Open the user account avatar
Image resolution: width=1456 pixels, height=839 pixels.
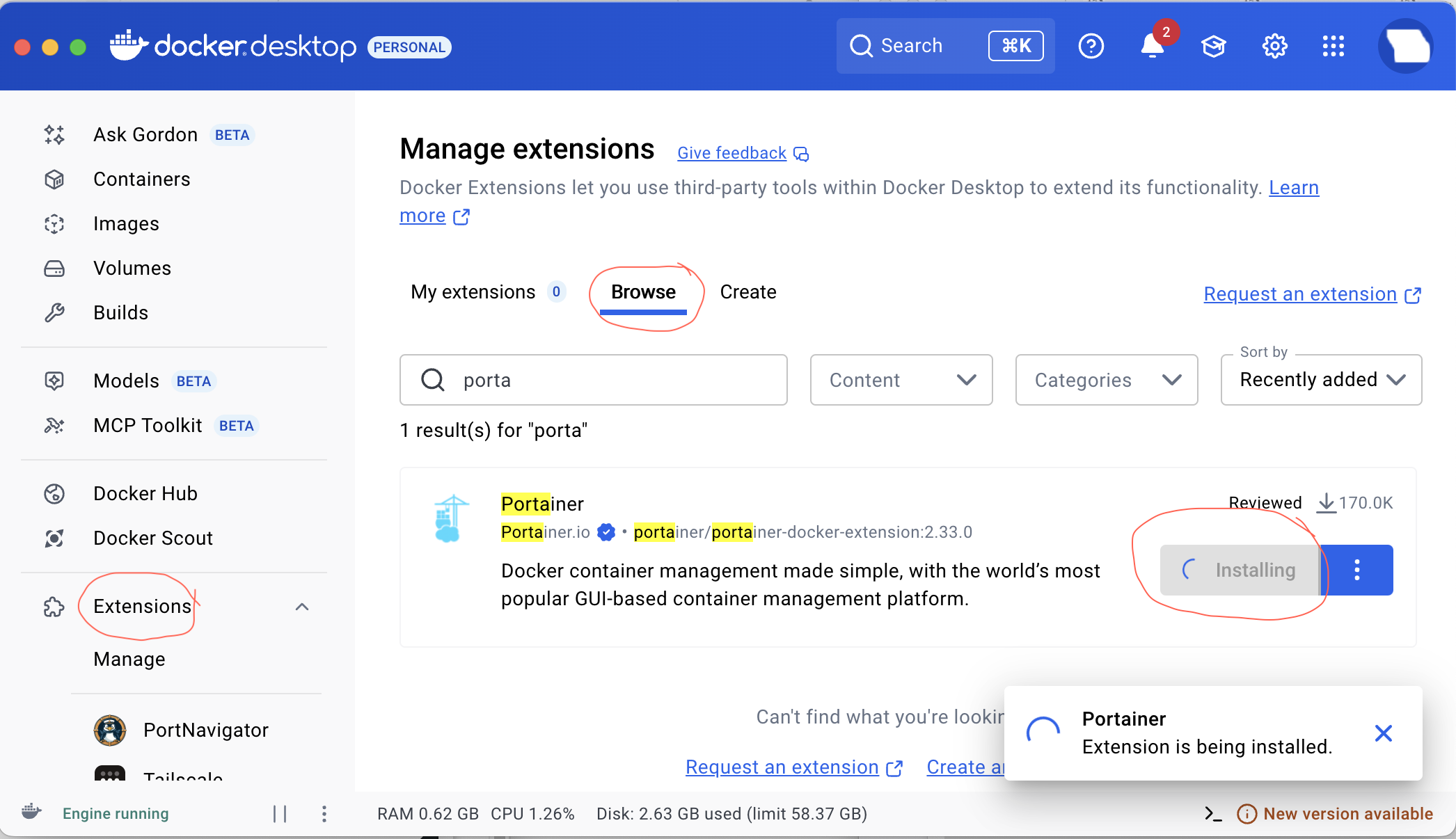coord(1405,46)
